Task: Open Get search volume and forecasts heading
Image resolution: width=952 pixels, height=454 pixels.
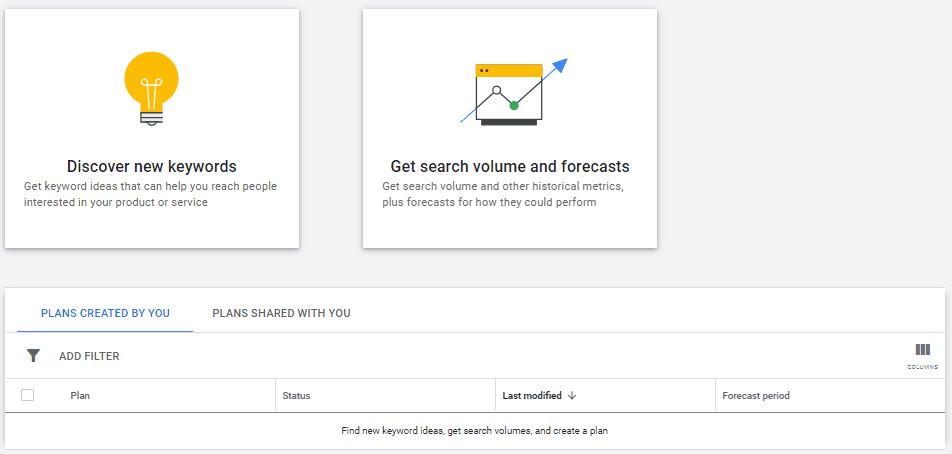Action: coord(509,166)
